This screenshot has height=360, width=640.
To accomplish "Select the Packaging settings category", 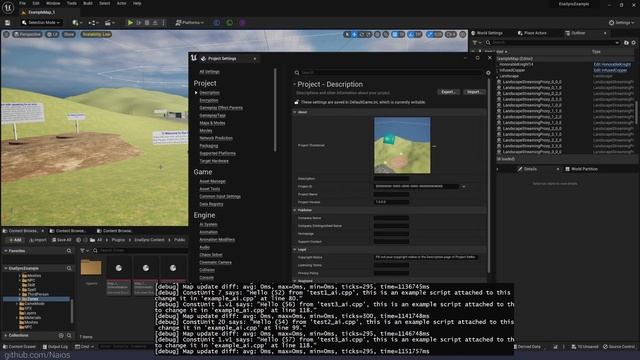I will point(209,146).
